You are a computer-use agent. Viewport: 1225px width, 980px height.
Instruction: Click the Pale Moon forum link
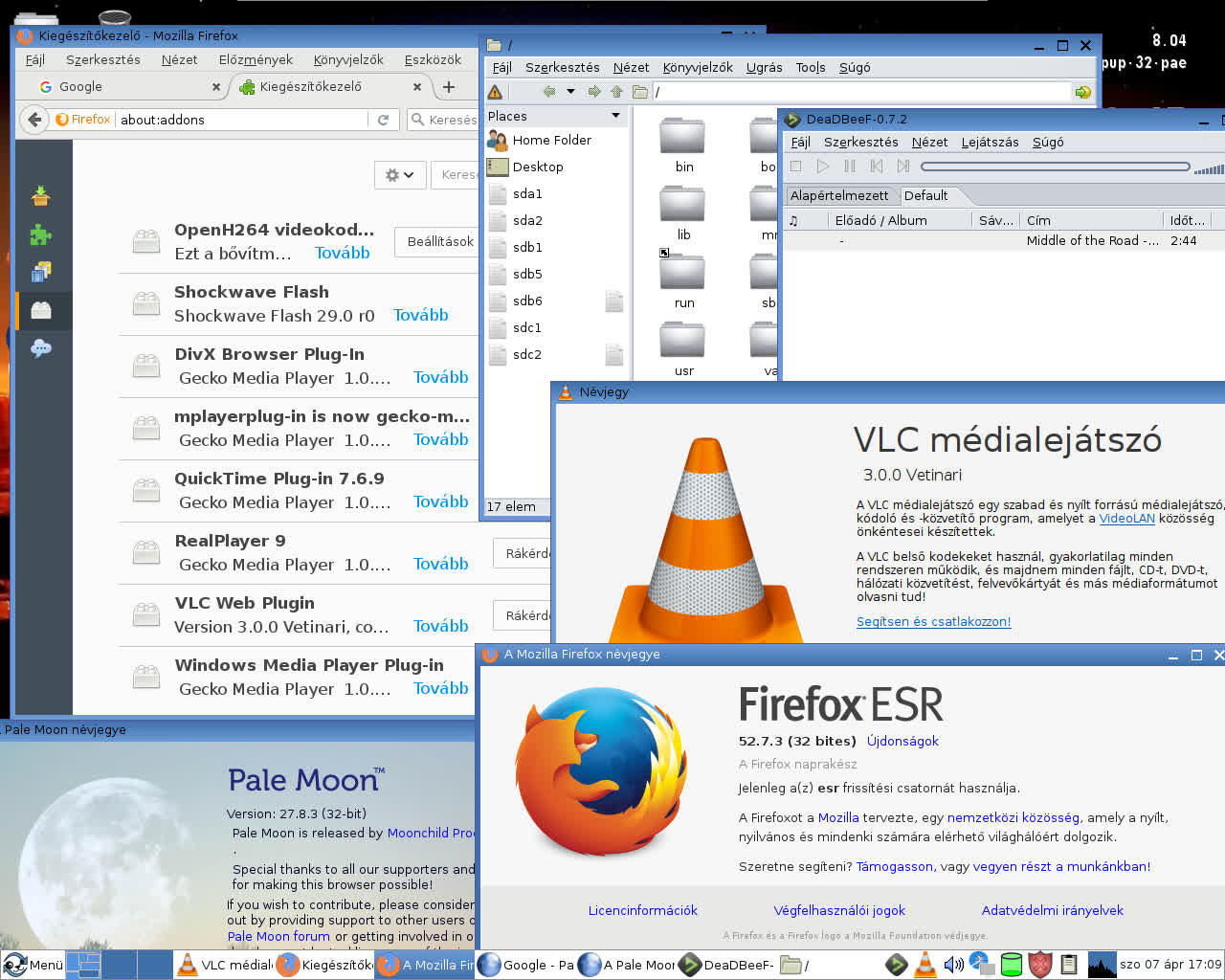278,936
